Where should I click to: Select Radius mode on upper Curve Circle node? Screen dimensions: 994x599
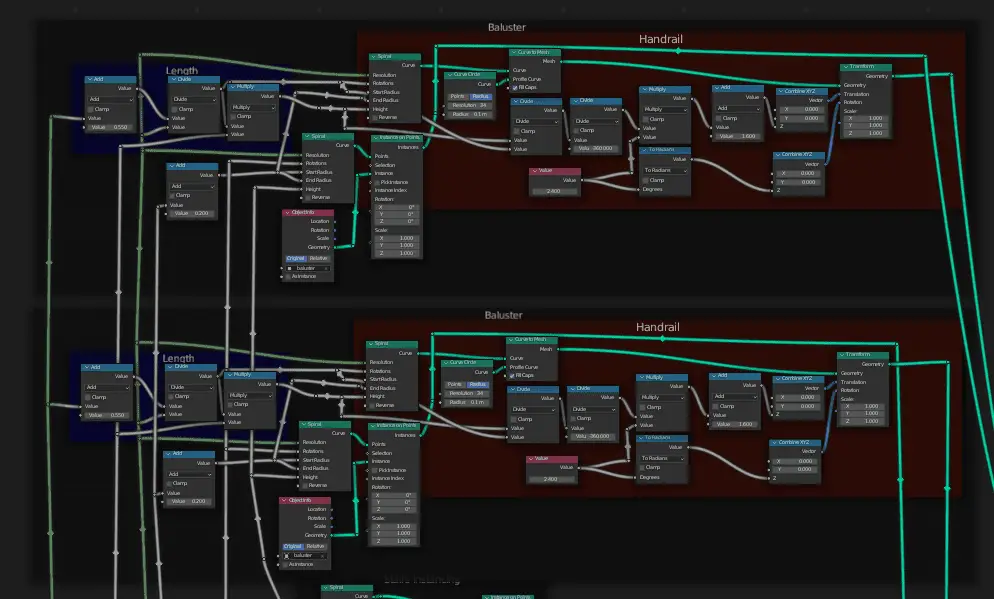(x=481, y=96)
